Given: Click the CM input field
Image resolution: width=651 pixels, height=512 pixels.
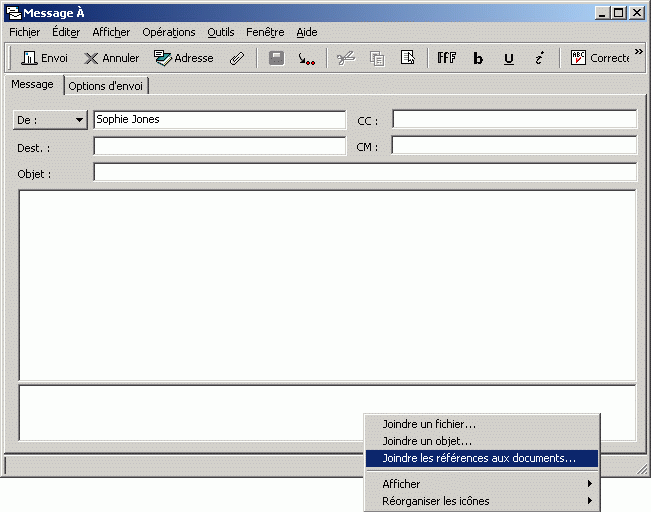Looking at the screenshot, I should (x=514, y=145).
